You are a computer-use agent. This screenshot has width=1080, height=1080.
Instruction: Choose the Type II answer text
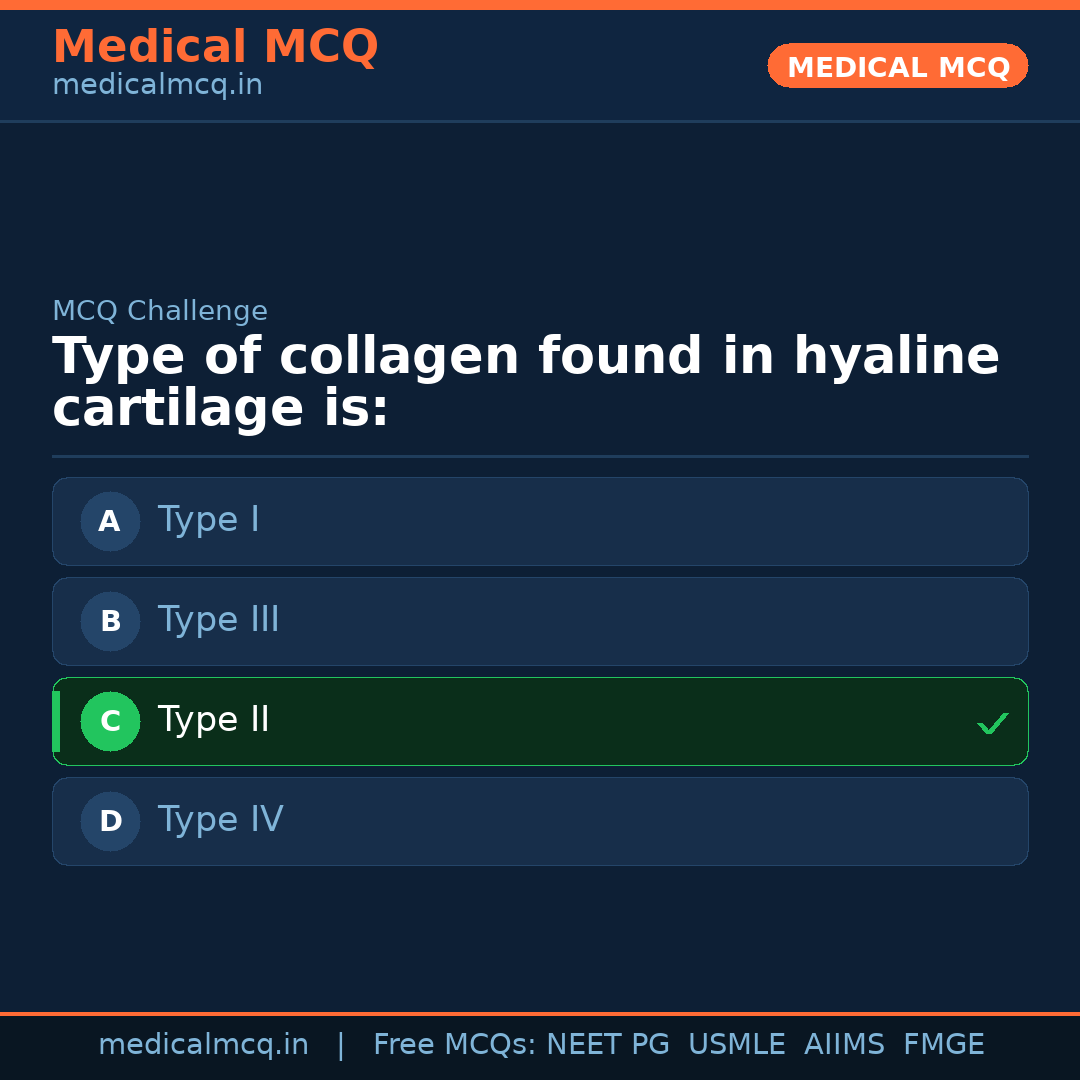214,720
